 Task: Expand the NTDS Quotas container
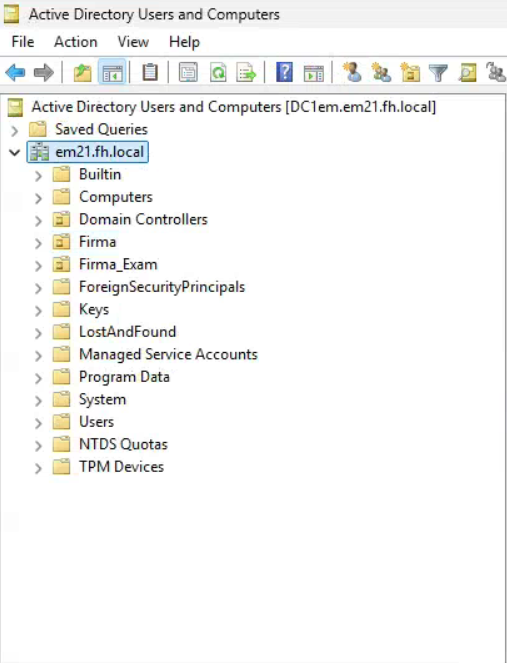click(38, 445)
